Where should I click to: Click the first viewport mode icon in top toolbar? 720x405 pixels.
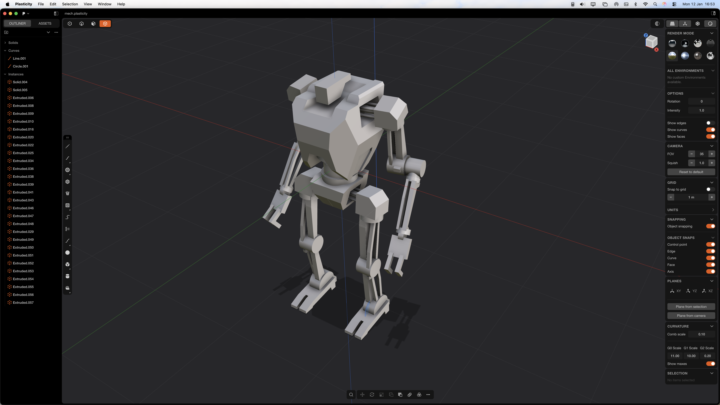coord(70,23)
